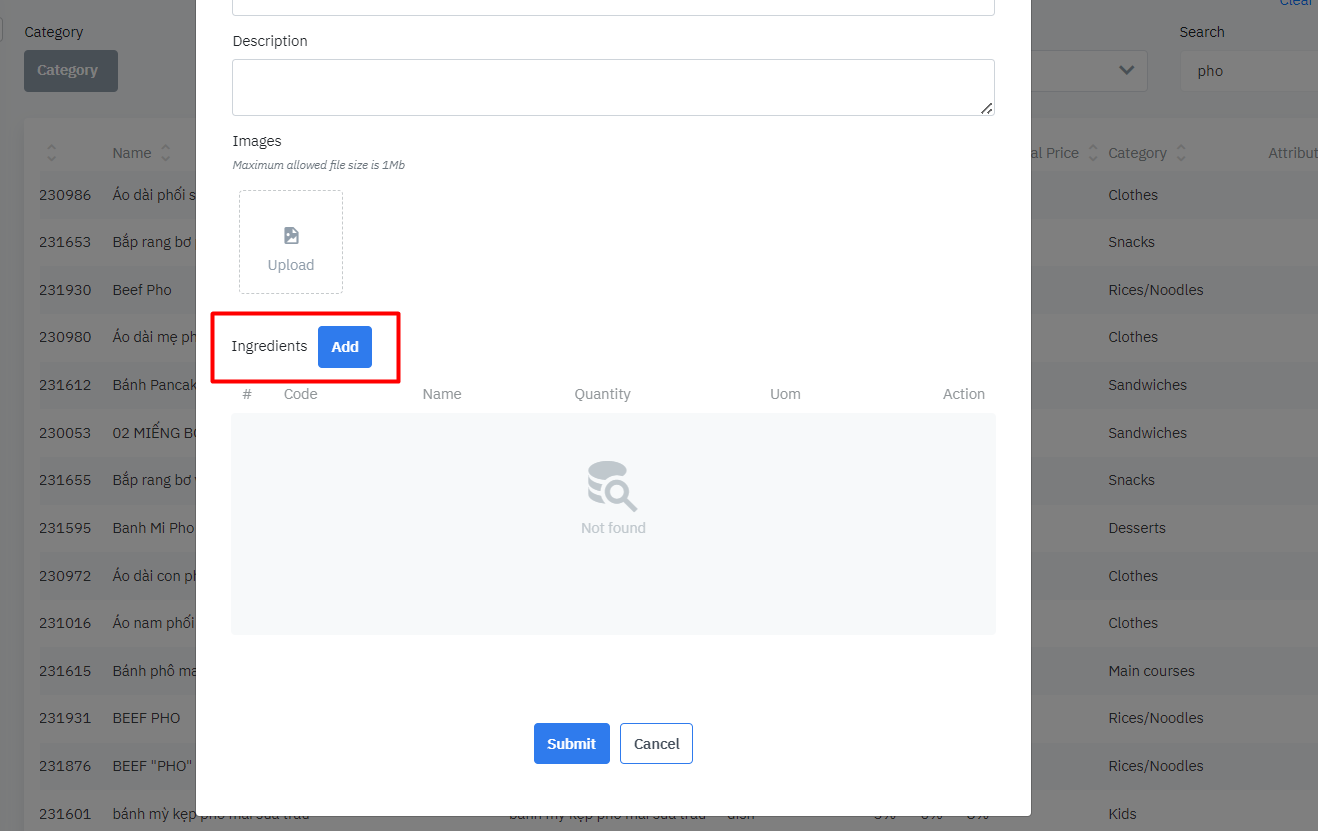The height and width of the screenshot is (831, 1318).
Task: Click the Uom header in ingredients table
Action: point(785,394)
